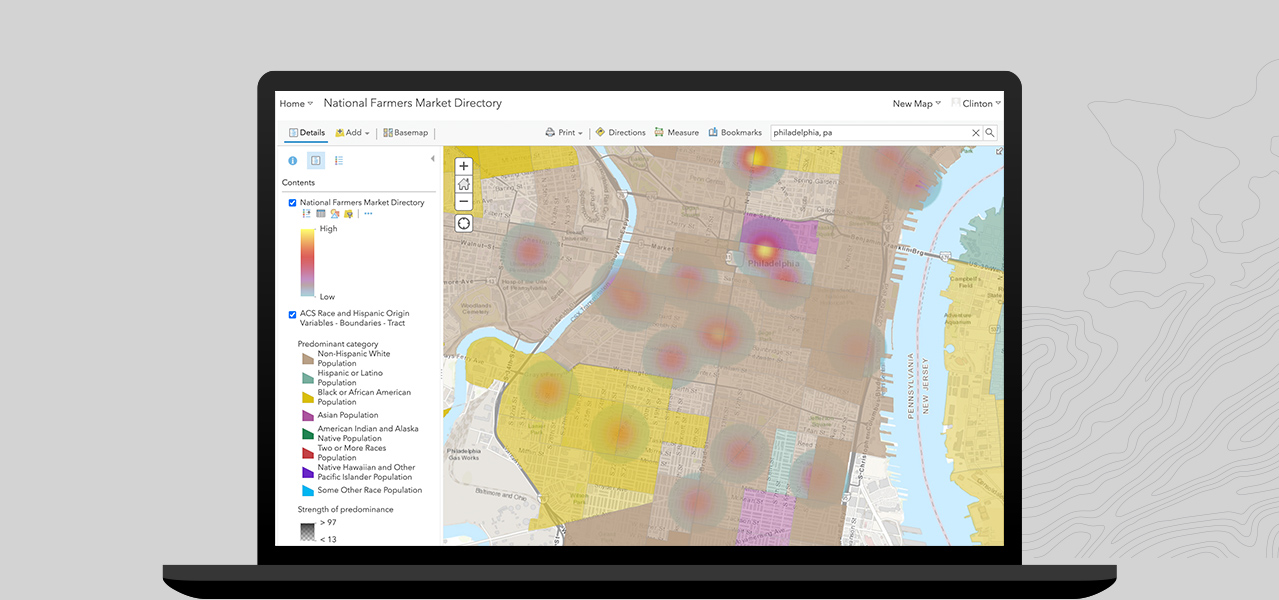Show map Contents via the content icon
The width and height of the screenshot is (1279, 600).
point(316,160)
